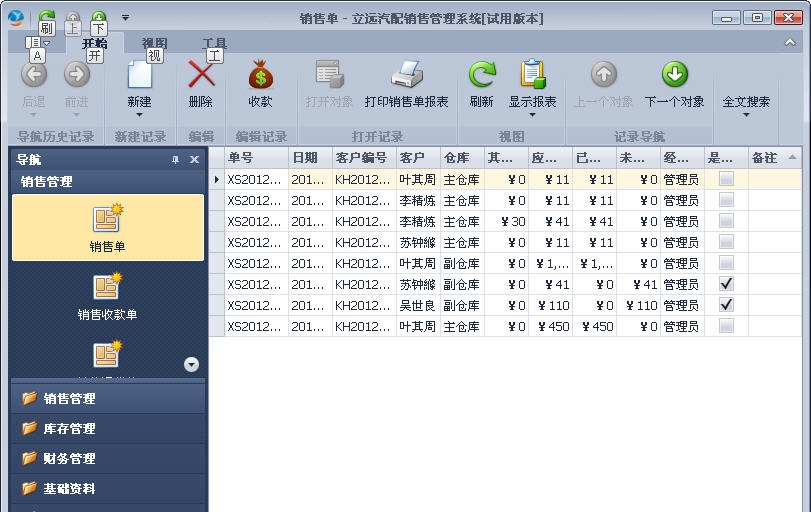Screen dimensions: 811x512
Task: Toggle checkbox in first 叶其周 row
Action: click(x=726, y=179)
